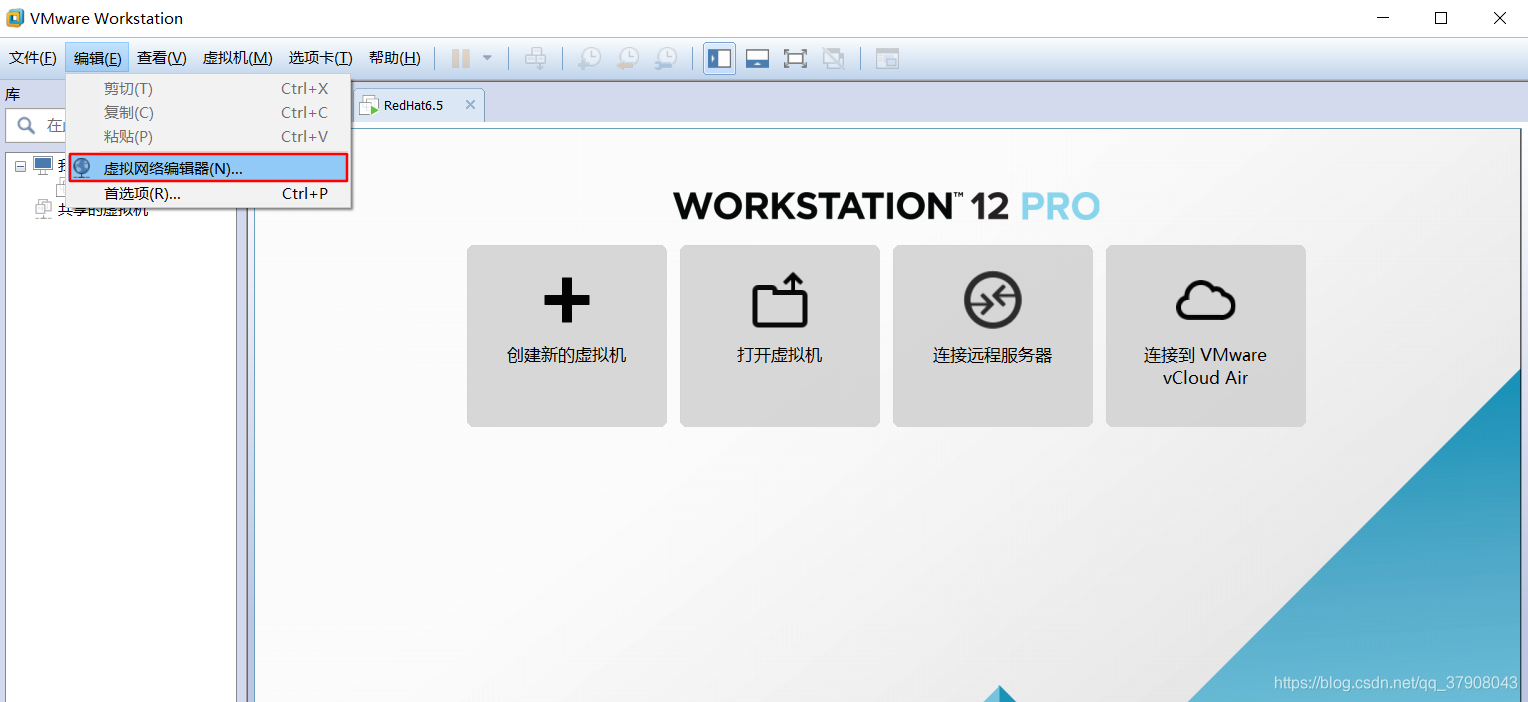The width and height of the screenshot is (1528, 702).
Task: Open the 查看(V) menu
Action: [x=162, y=58]
